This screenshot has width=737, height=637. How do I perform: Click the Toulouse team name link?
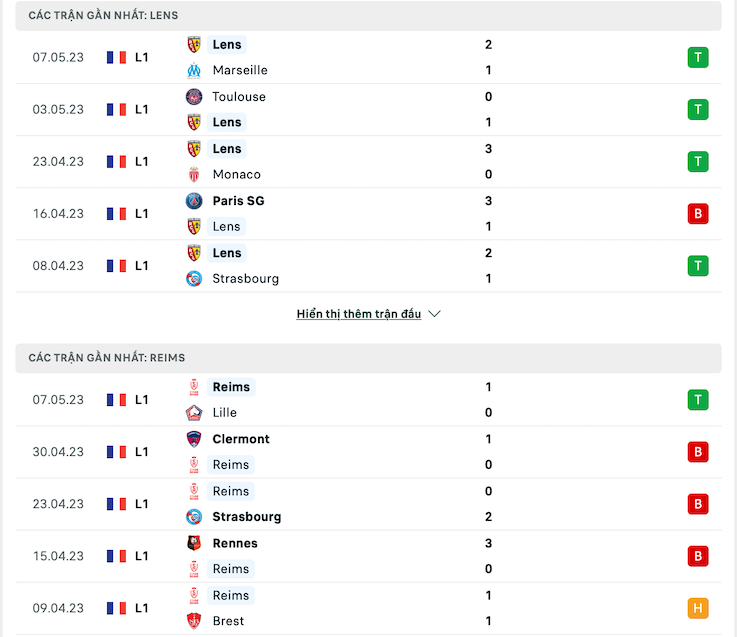point(239,97)
